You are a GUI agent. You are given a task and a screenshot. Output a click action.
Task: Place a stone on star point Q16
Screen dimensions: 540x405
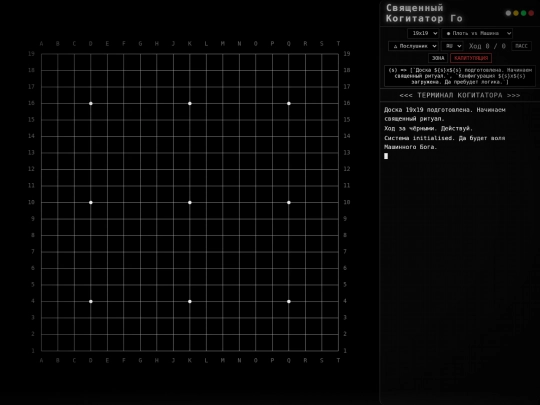point(289,103)
